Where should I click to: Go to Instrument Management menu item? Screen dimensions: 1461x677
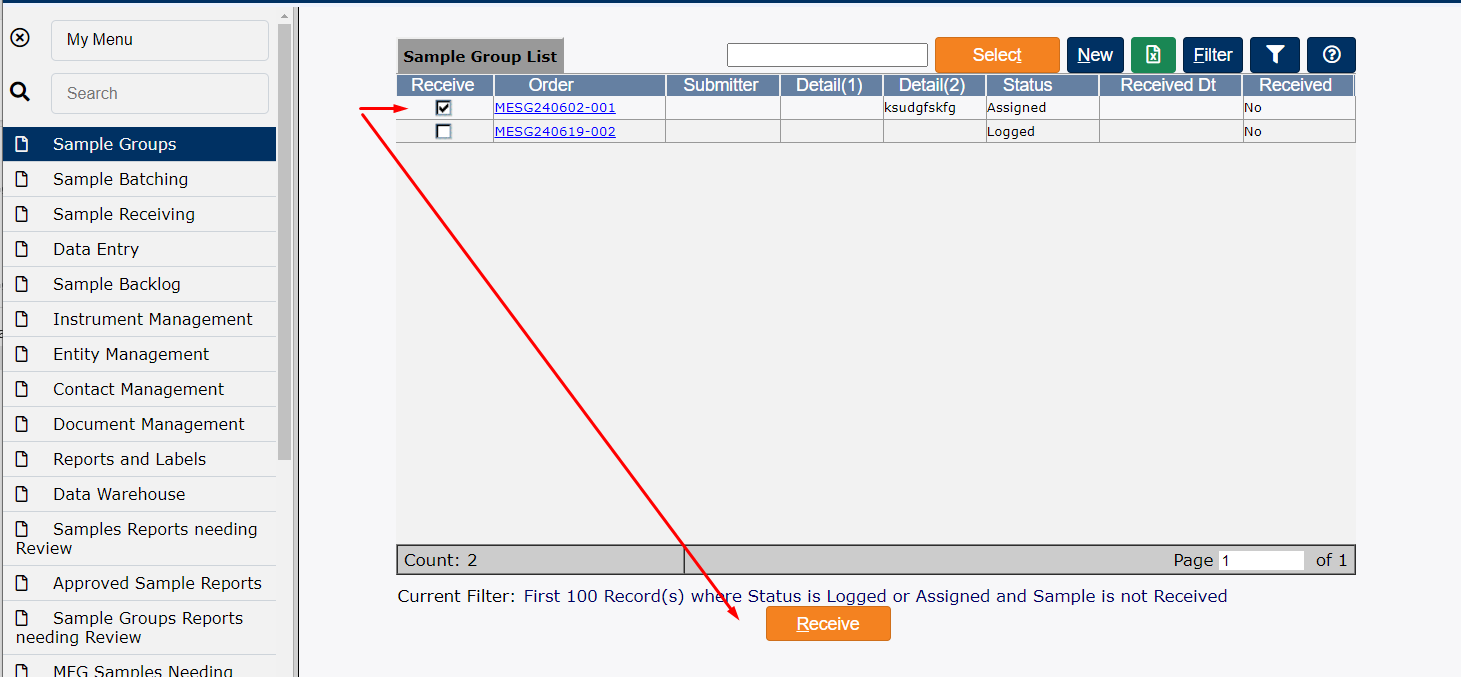click(152, 319)
